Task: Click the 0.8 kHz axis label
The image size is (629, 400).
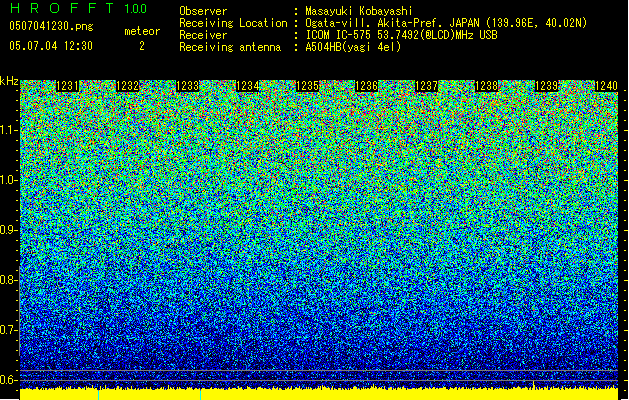Action: coord(9,280)
